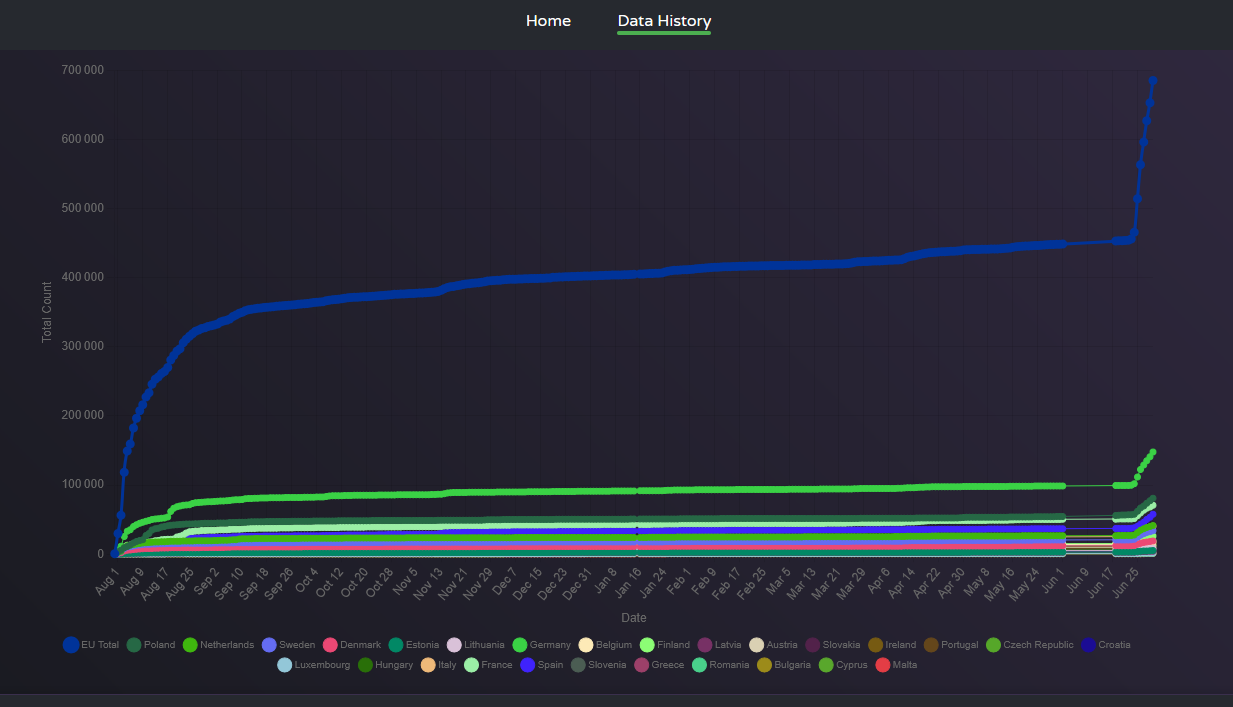The height and width of the screenshot is (707, 1233).
Task: Open the Home tab
Action: (548, 21)
